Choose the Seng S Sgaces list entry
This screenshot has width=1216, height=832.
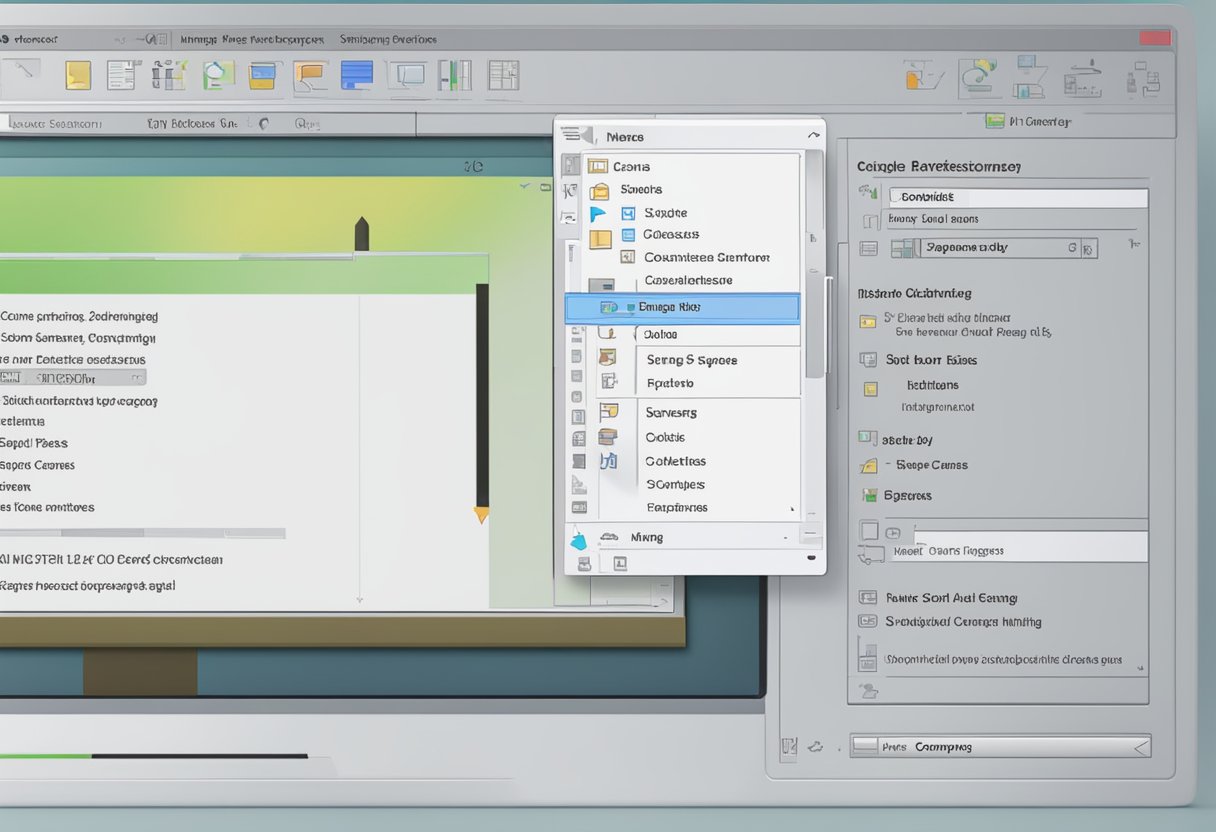pyautogui.click(x=691, y=360)
